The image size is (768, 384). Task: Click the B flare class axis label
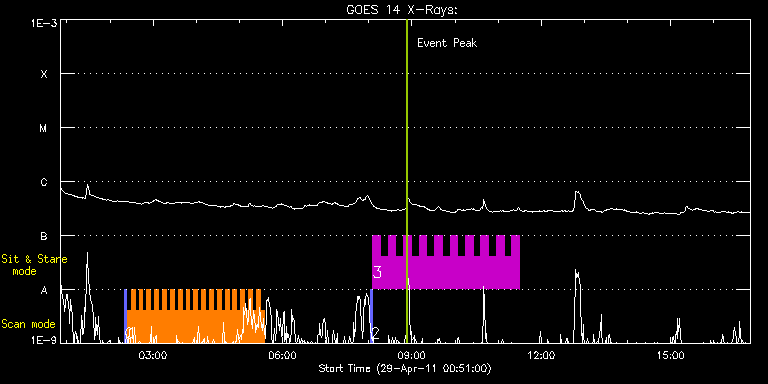tap(44, 236)
